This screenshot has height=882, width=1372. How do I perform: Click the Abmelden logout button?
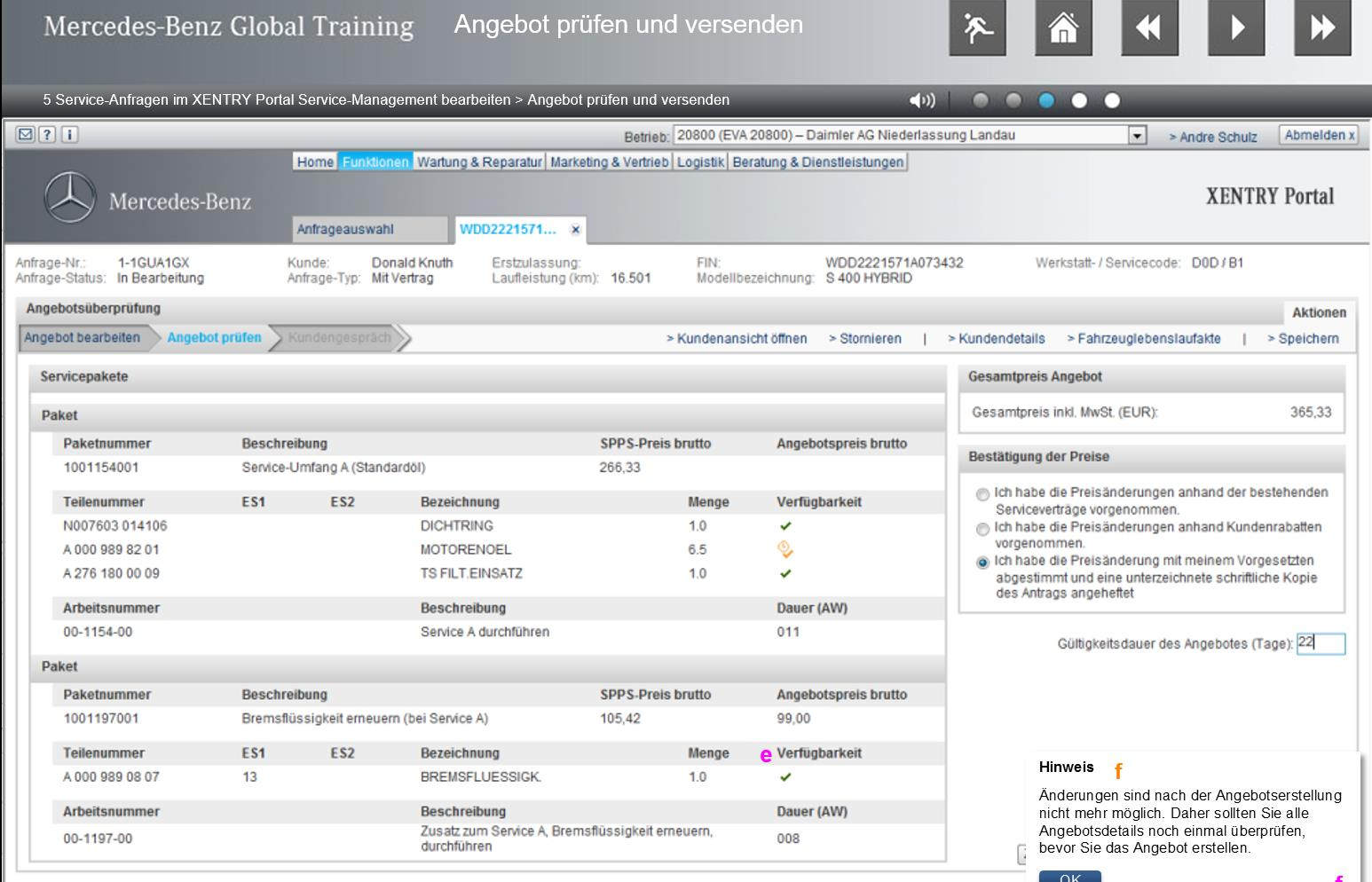pos(1320,135)
